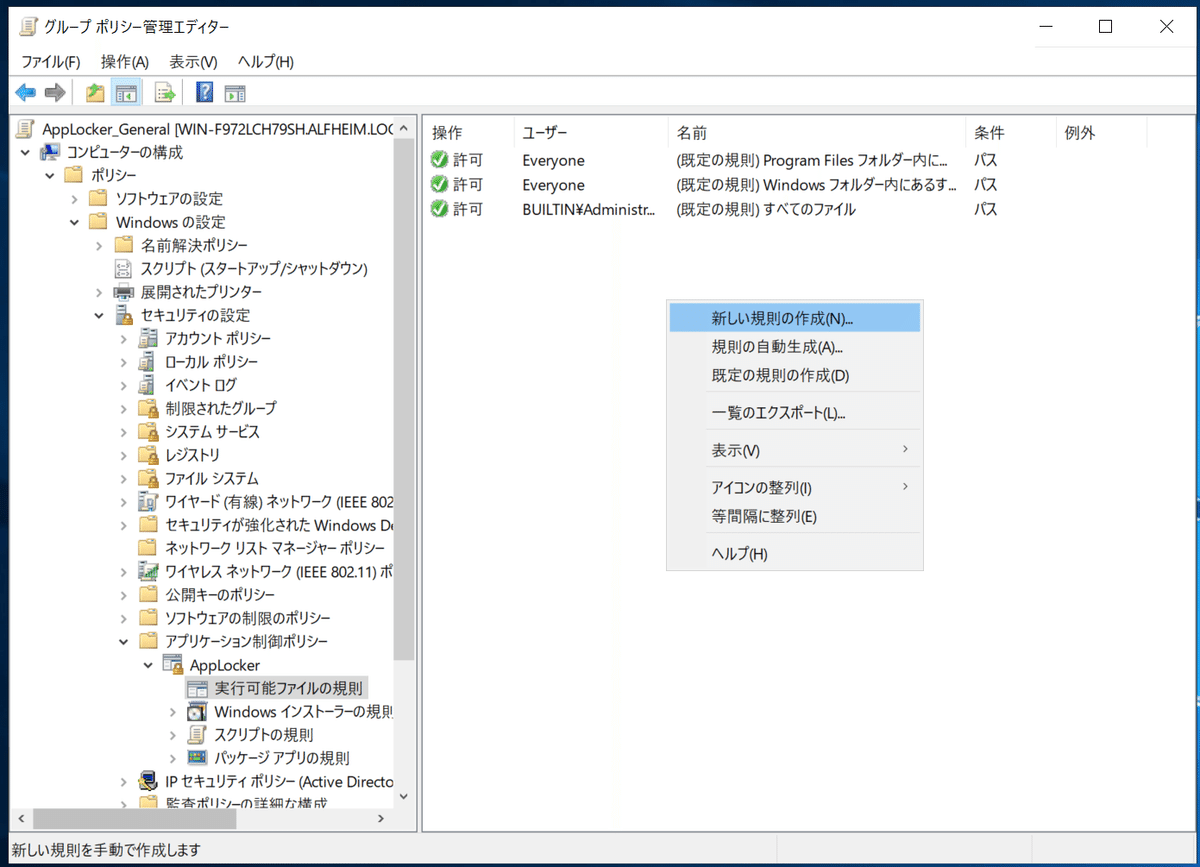Toggle the Show/Hide console tree icon

click(126, 93)
